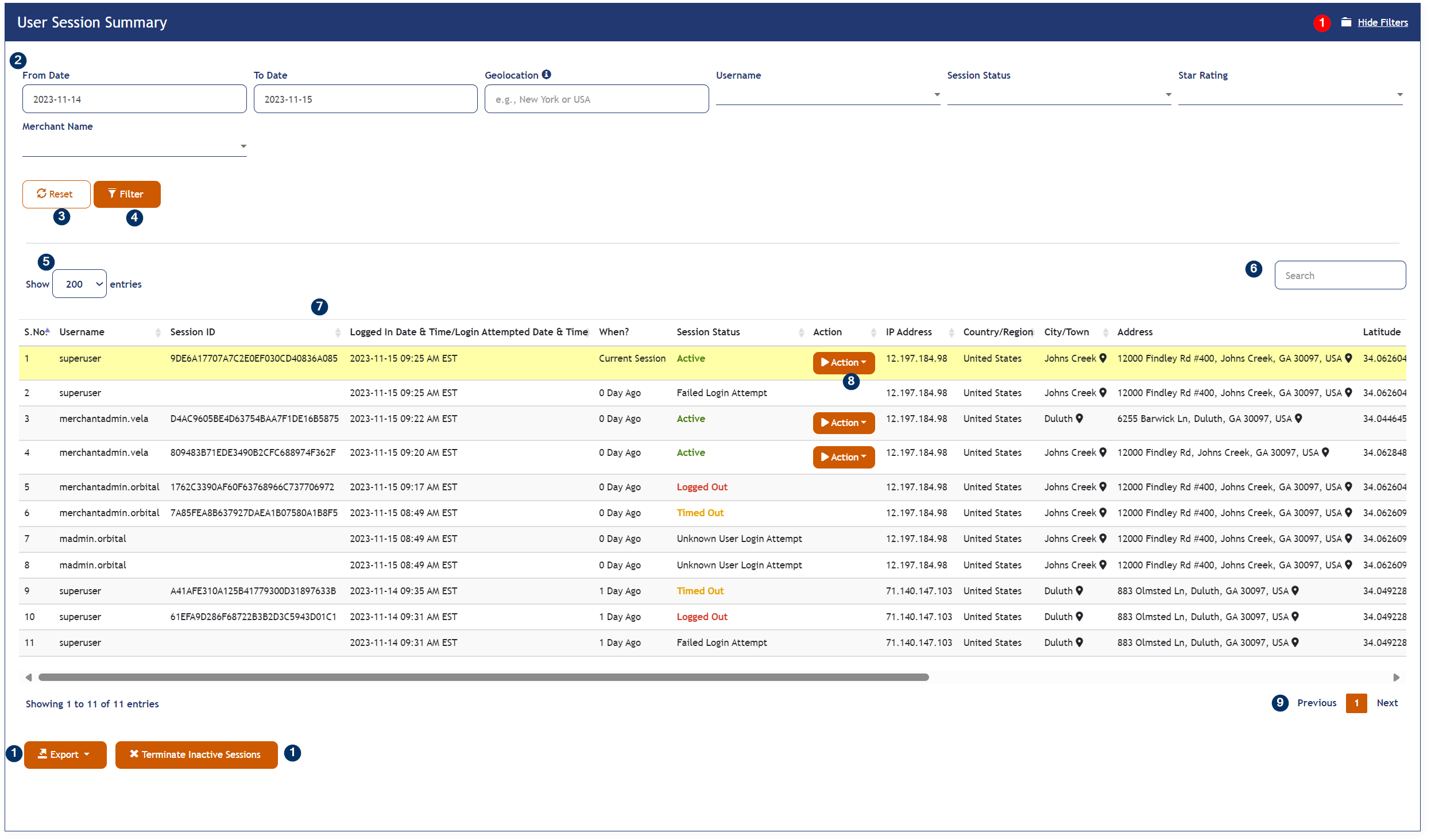Click the scrollbar right arrow
The width and height of the screenshot is (1431, 840).
click(x=1397, y=678)
